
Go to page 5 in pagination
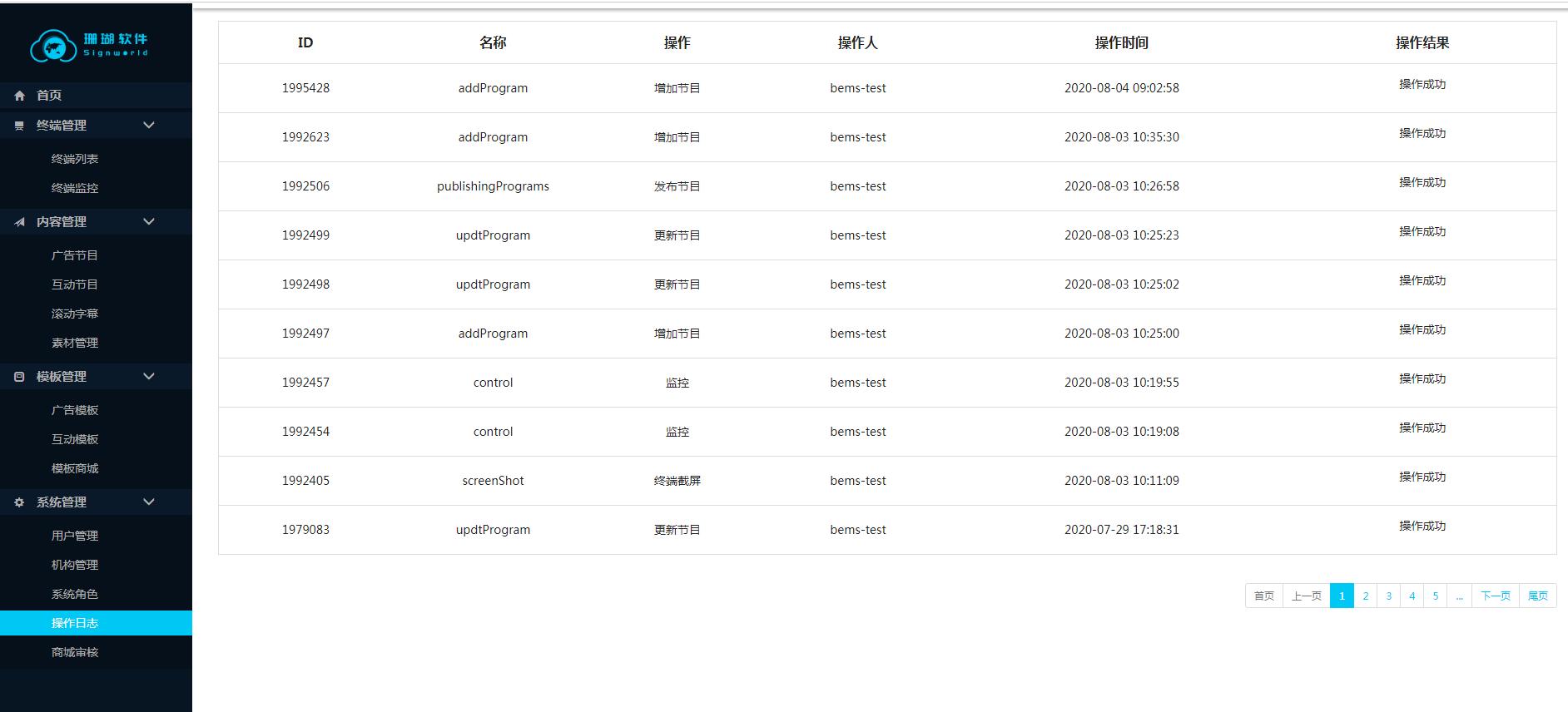pyautogui.click(x=1435, y=596)
